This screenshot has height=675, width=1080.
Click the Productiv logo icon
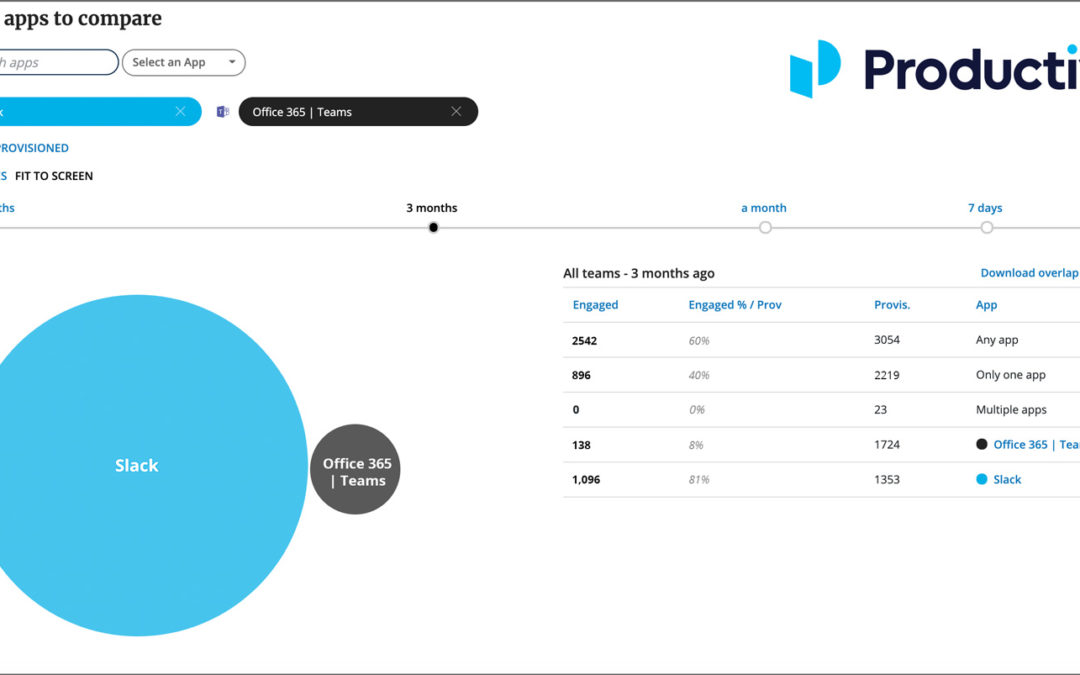(815, 69)
